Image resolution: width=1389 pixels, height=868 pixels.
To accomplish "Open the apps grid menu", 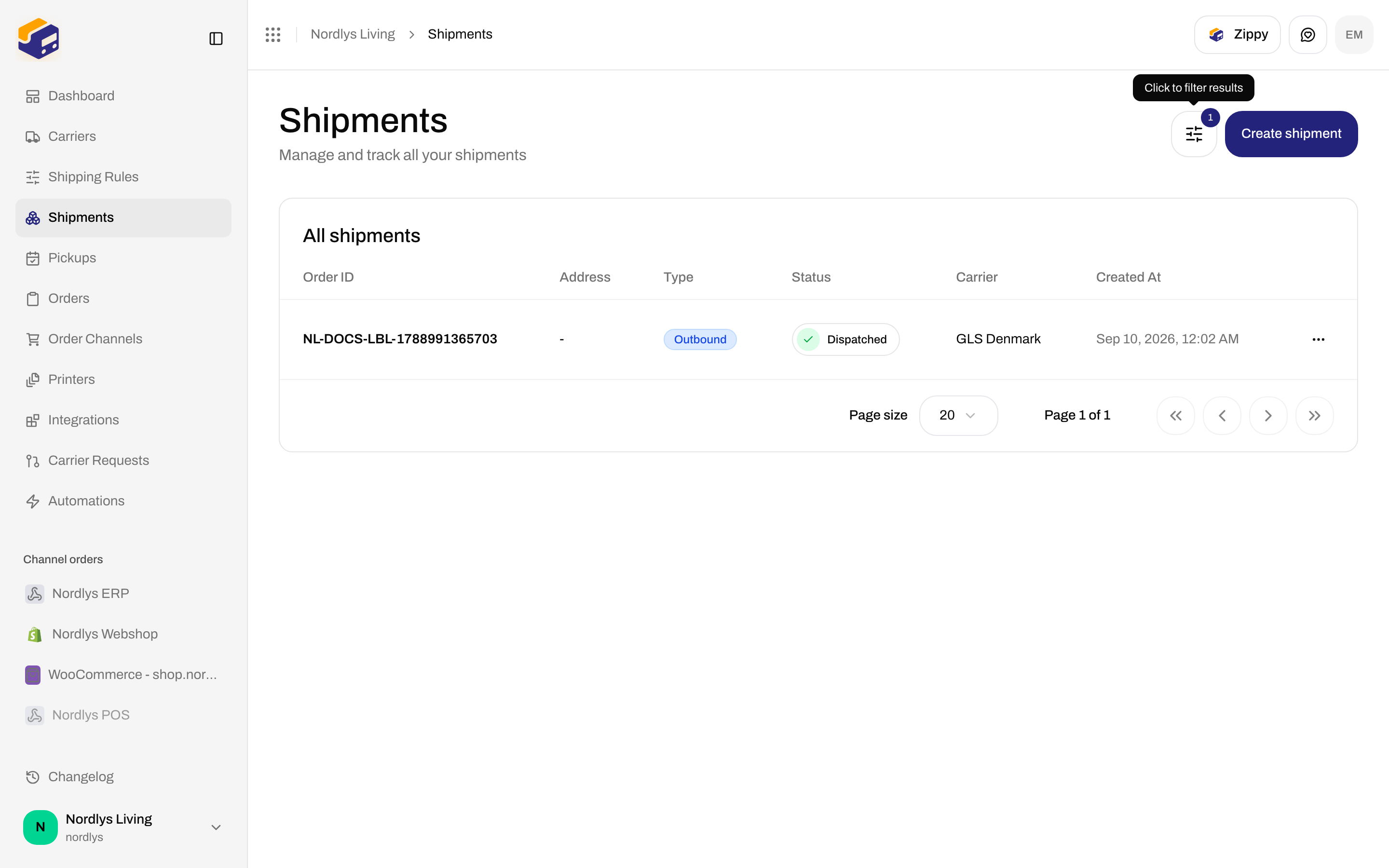I will coord(273,34).
